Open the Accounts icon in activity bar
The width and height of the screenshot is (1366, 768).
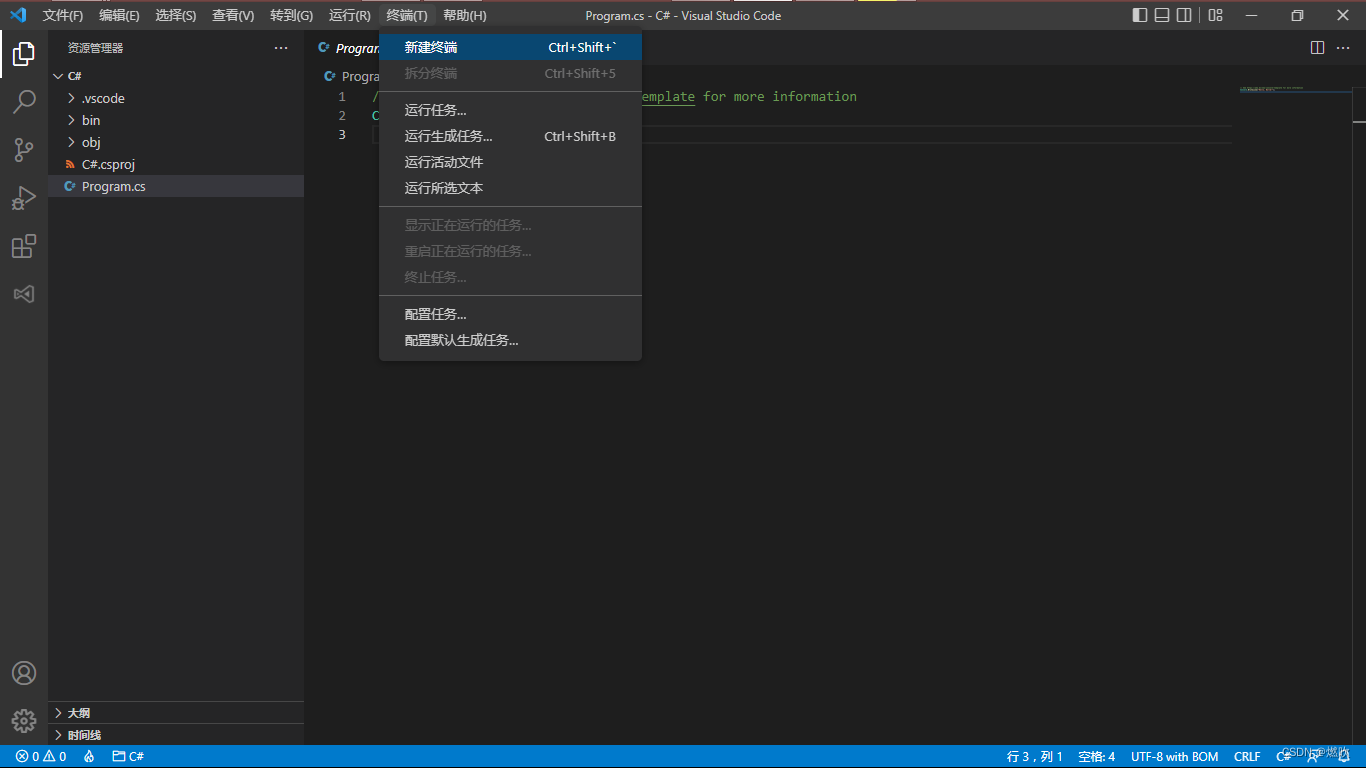click(x=24, y=673)
